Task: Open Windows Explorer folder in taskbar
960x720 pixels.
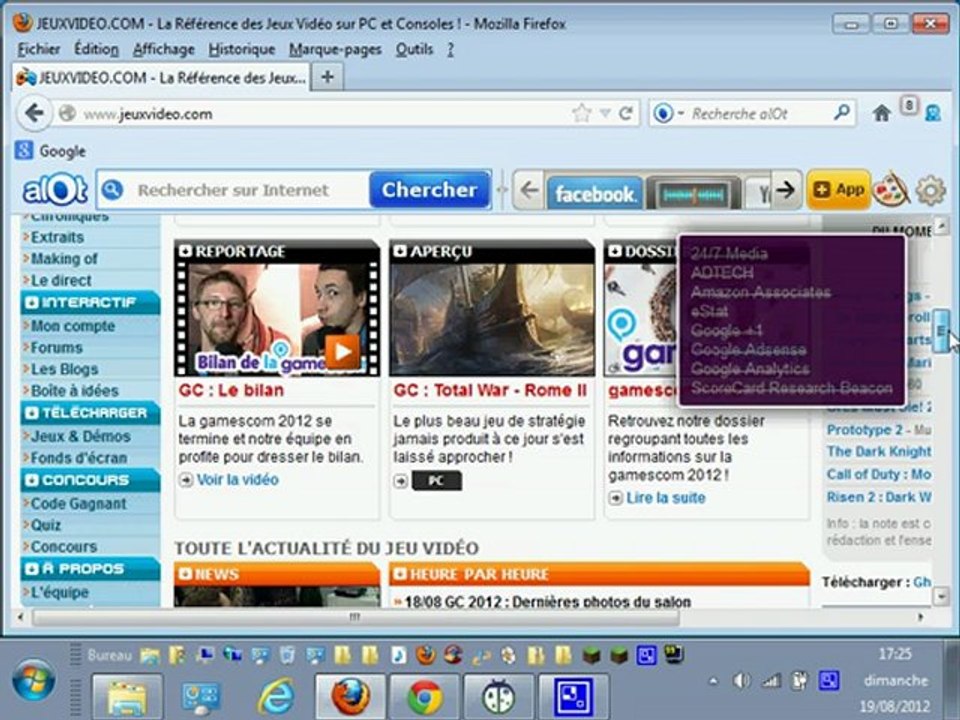Action: [x=127, y=697]
